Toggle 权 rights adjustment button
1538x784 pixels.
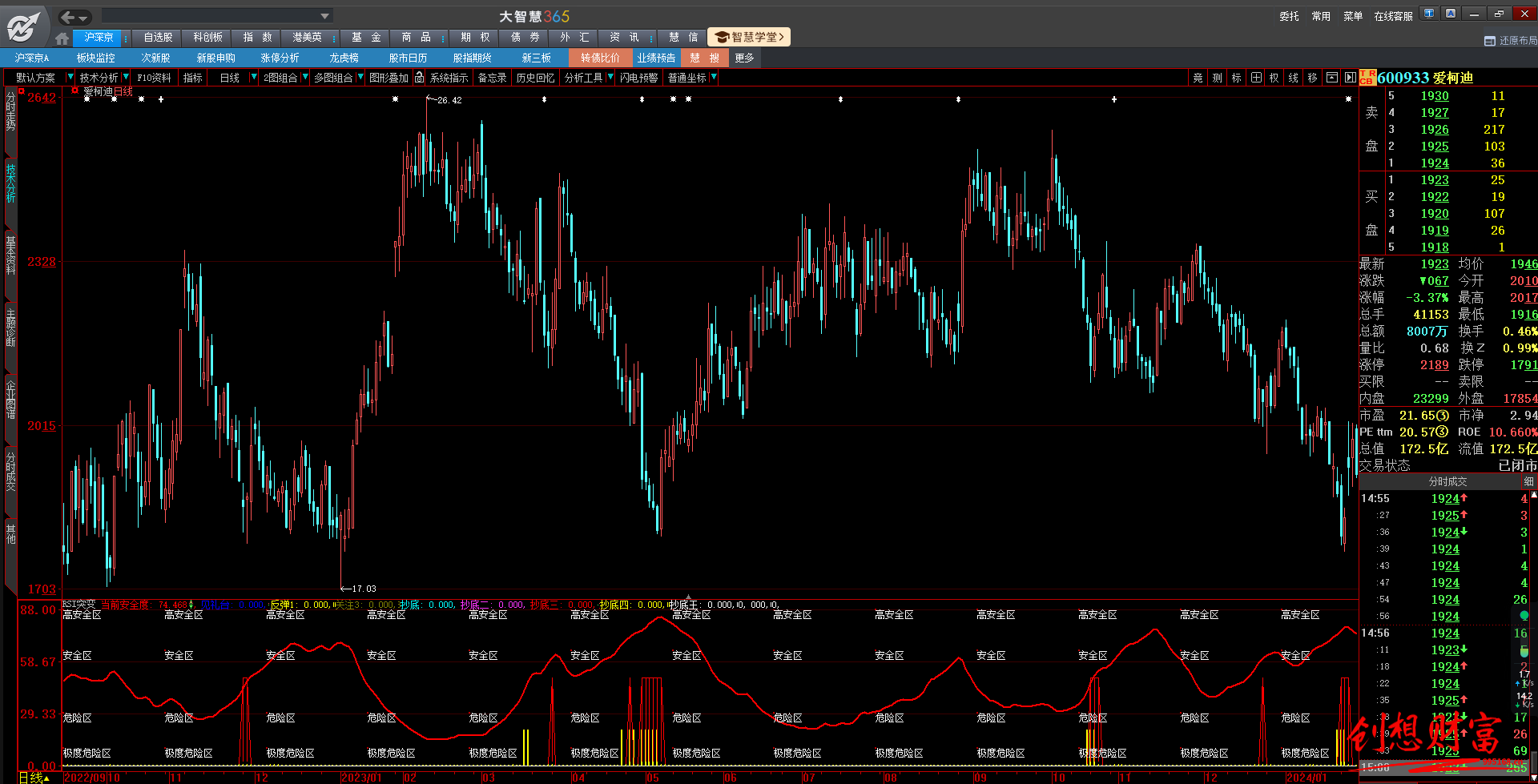pos(1274,78)
